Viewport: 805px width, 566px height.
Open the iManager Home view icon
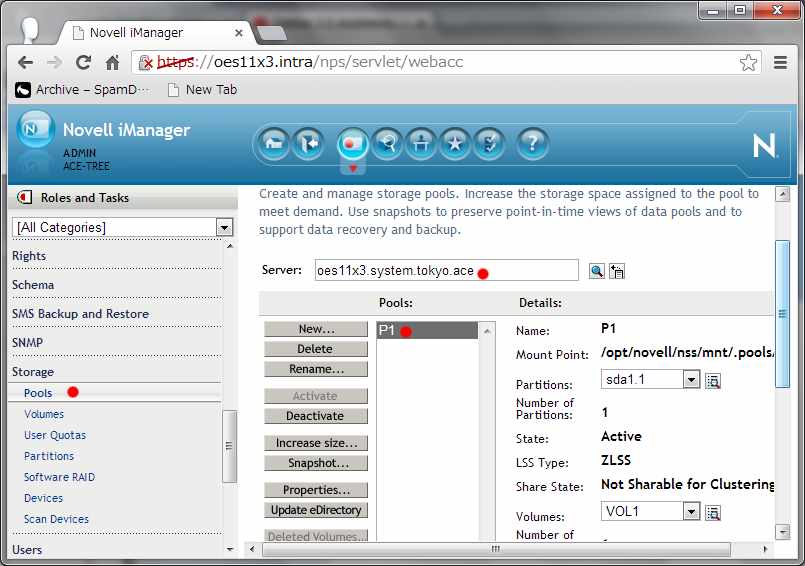273,143
